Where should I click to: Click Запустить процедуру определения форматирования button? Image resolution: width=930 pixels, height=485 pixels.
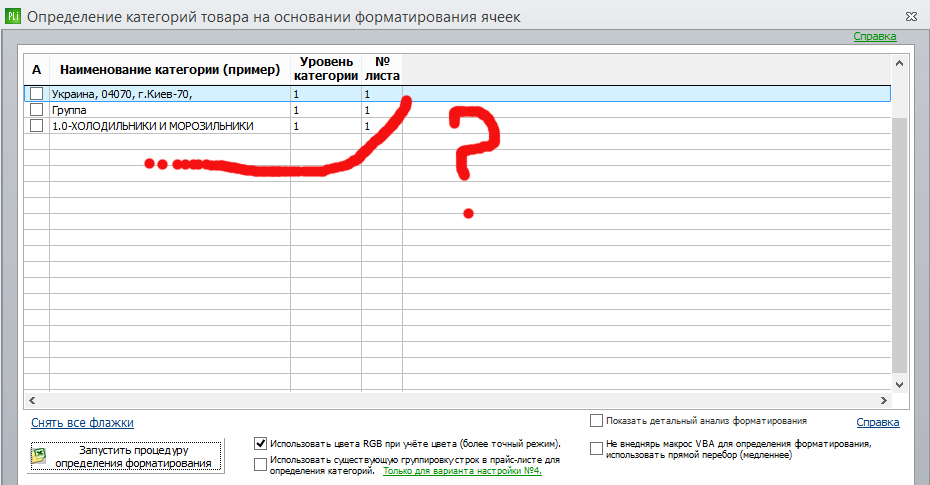pos(126,457)
